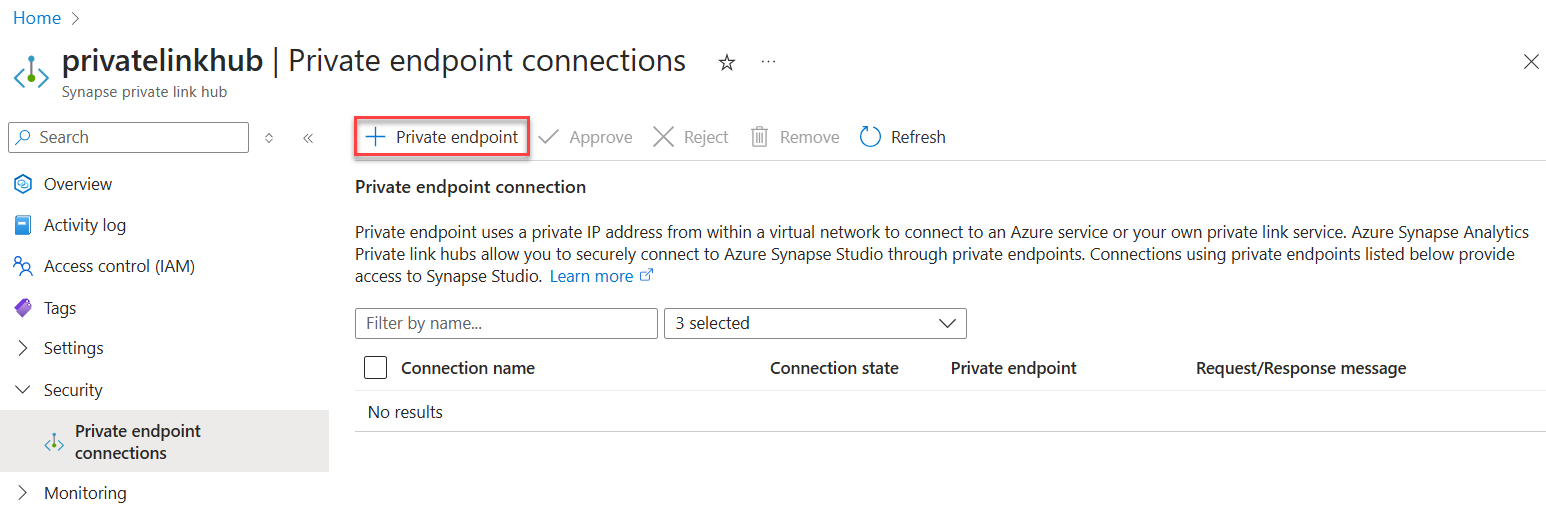
Task: Click the magnifier icon in Search box
Action: [x=24, y=137]
